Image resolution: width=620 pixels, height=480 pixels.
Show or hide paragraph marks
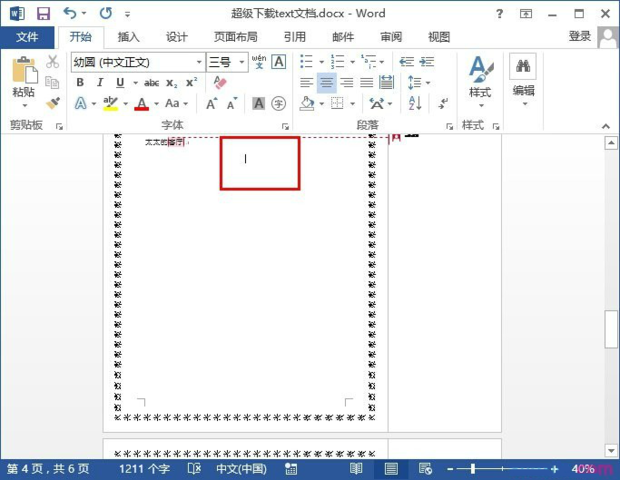click(x=443, y=104)
